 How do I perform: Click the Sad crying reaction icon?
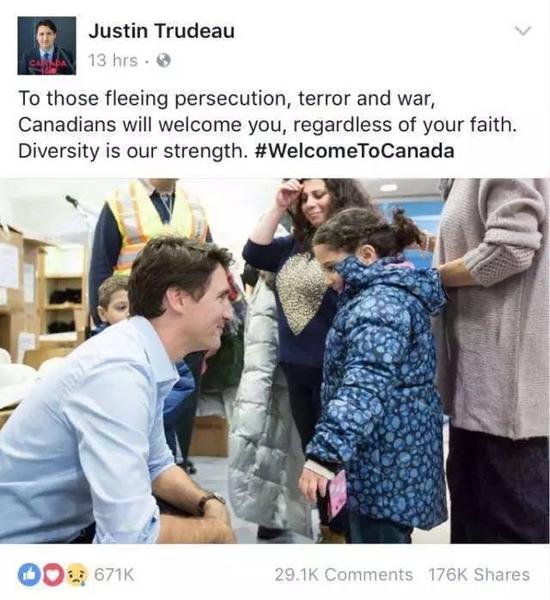pos(77,575)
